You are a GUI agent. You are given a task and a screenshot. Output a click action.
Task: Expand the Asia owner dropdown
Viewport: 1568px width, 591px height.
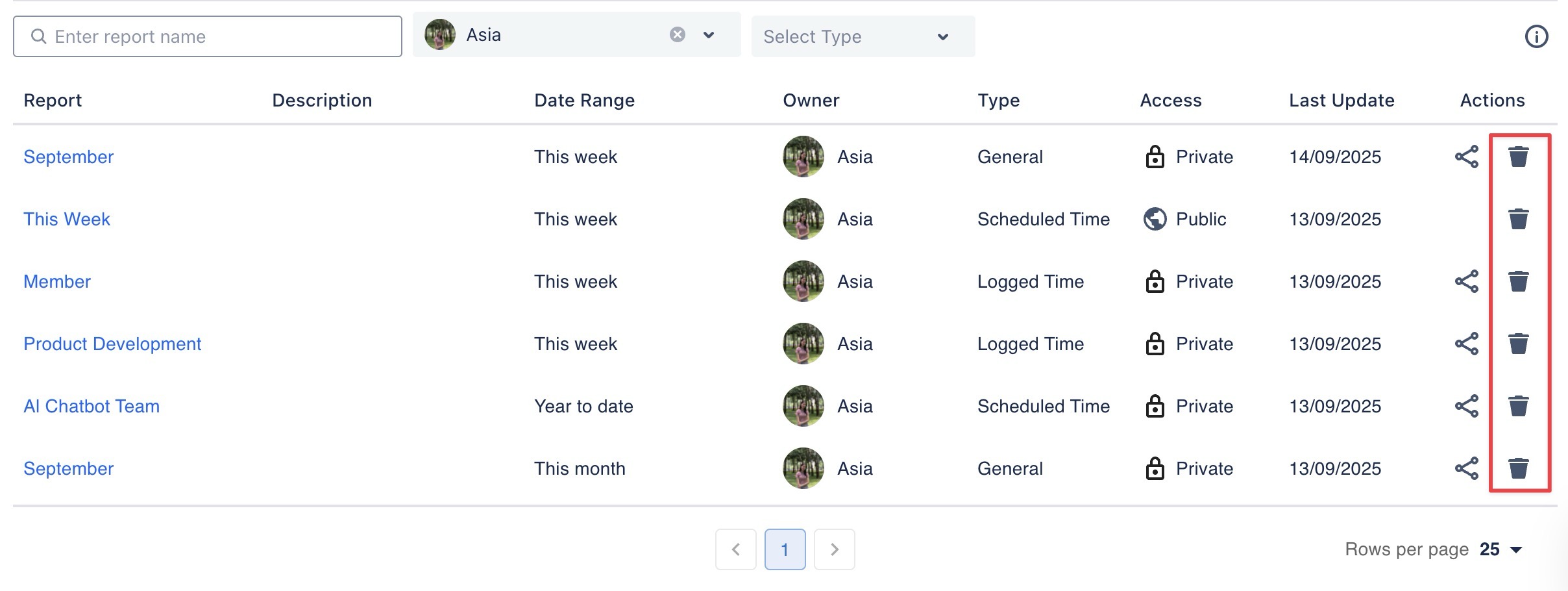(x=709, y=34)
